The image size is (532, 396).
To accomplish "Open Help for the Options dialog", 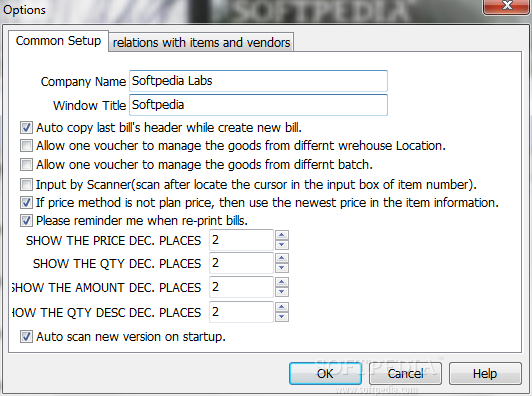I will (x=485, y=374).
